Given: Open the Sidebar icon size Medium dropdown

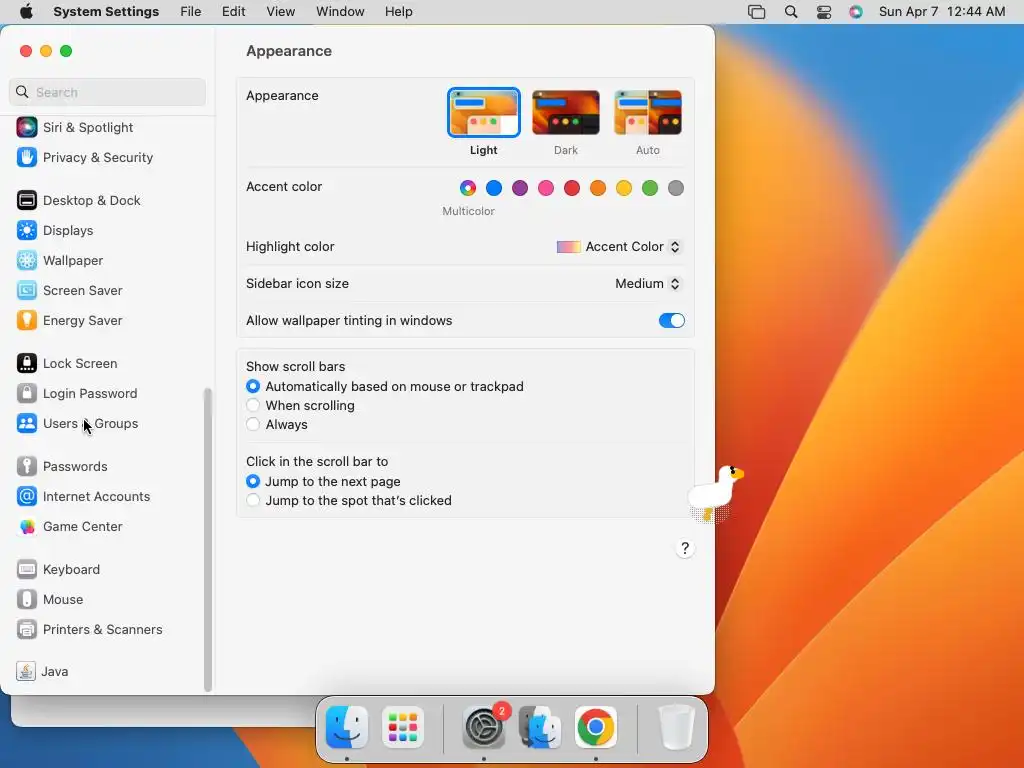Looking at the screenshot, I should coord(648,283).
